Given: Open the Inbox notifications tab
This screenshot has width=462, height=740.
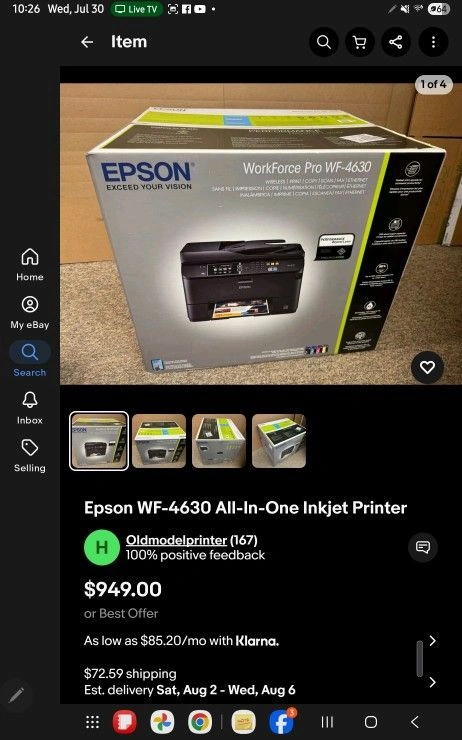Looking at the screenshot, I should point(30,408).
